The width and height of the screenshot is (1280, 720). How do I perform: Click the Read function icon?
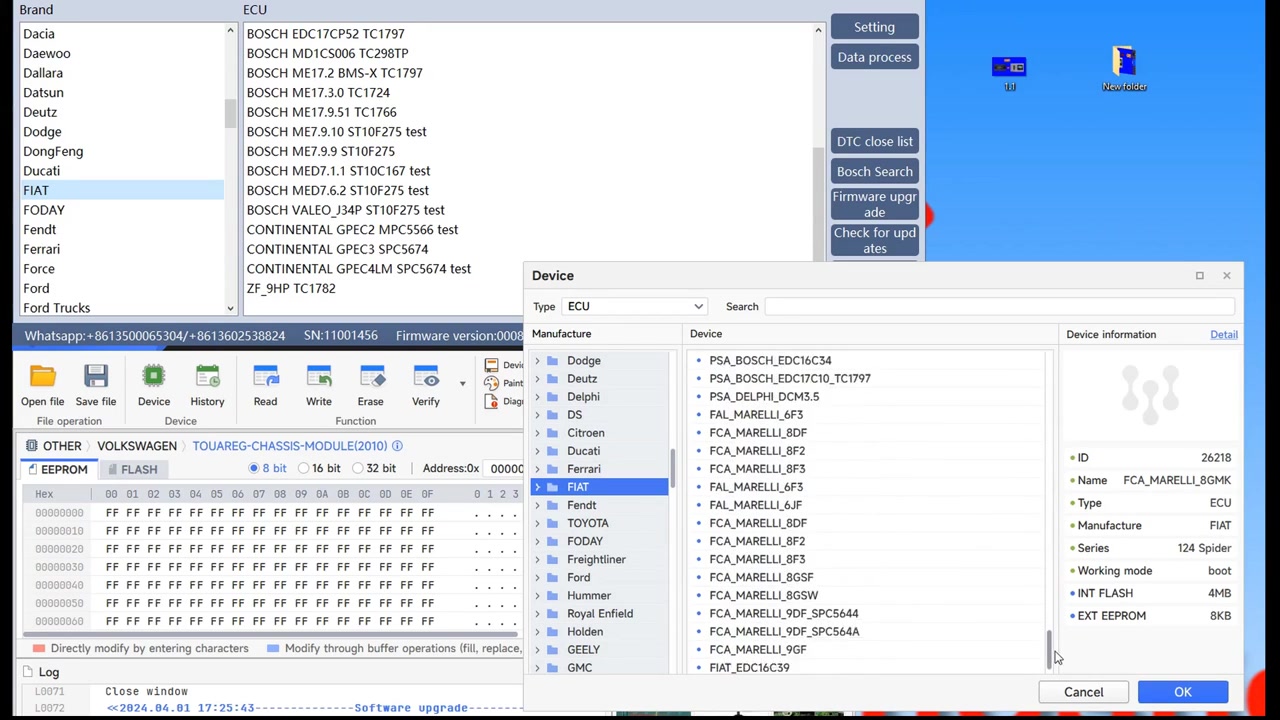[265, 377]
